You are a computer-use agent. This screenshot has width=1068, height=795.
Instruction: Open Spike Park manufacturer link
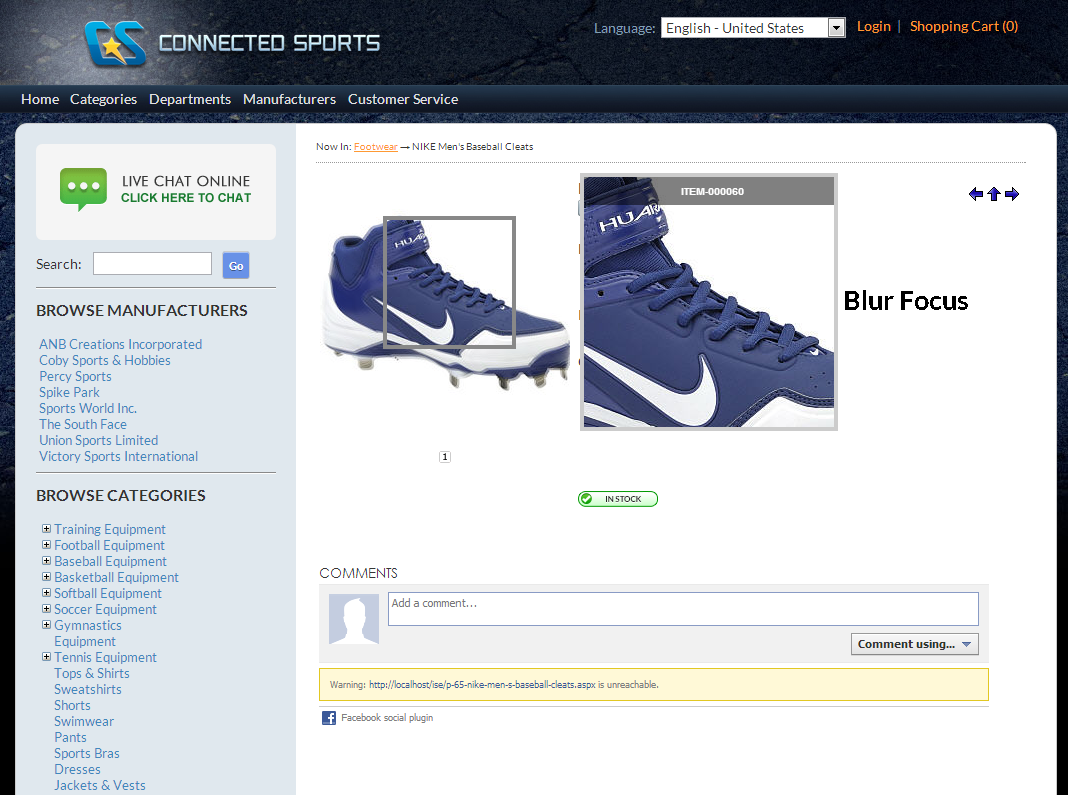[69, 392]
